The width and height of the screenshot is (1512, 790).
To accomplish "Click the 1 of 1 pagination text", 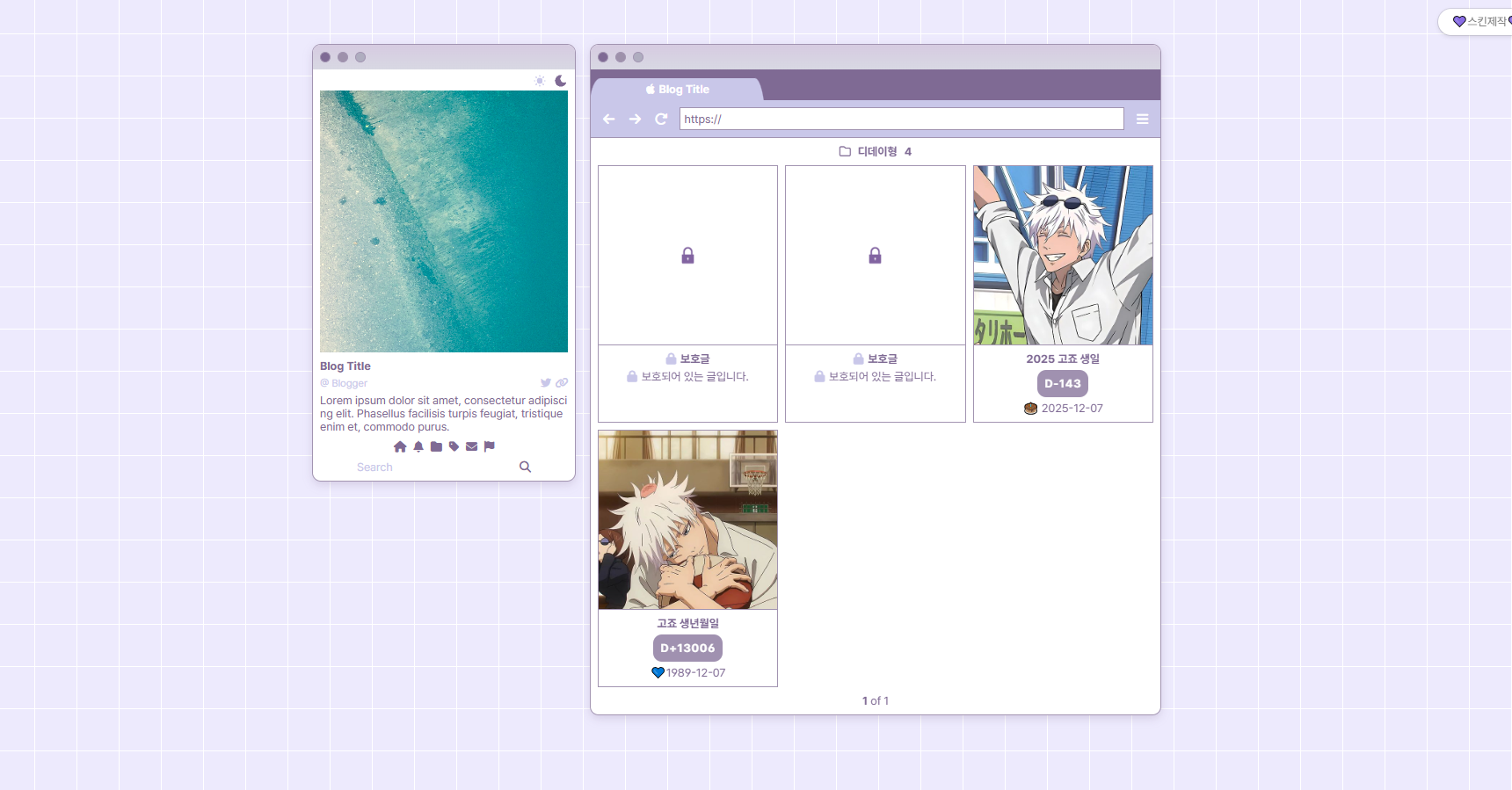I will pos(876,701).
